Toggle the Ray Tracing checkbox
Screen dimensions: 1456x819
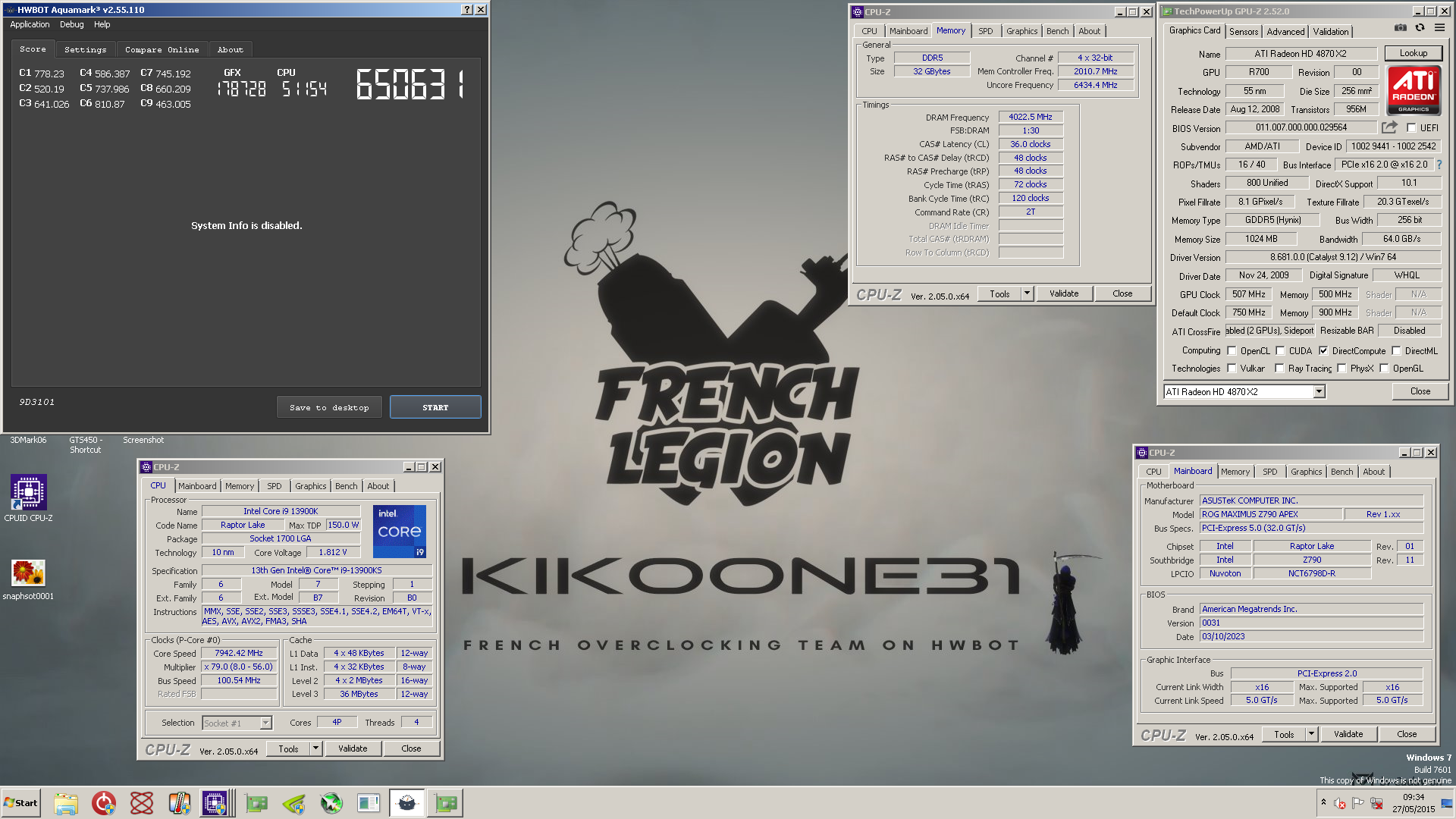tap(1279, 369)
